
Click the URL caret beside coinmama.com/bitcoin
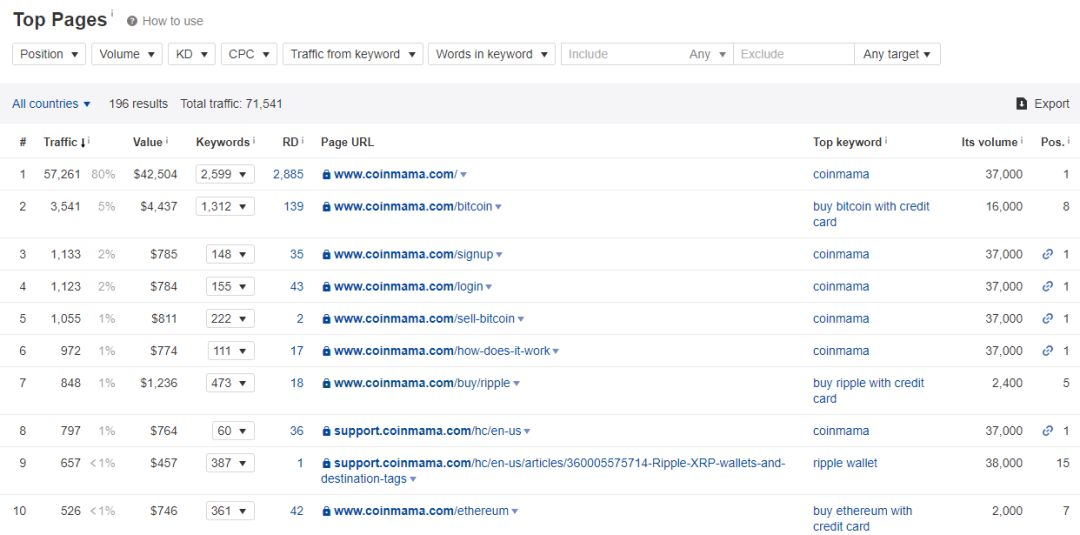[499, 207]
